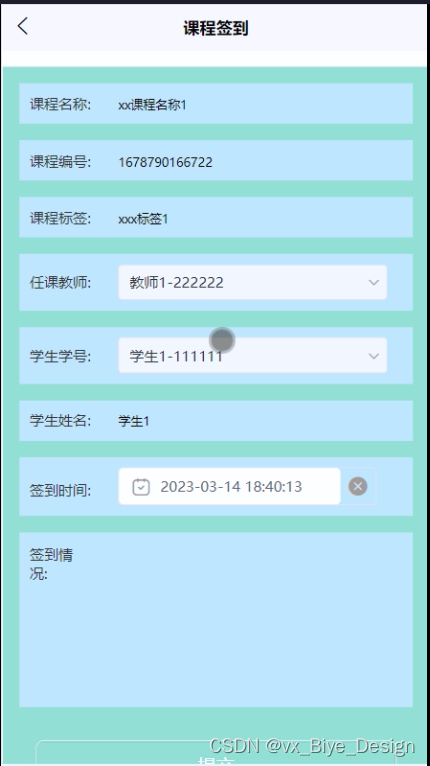430x766 pixels.
Task: Select the 任课教师 label
Action: pyautogui.click(x=60, y=282)
